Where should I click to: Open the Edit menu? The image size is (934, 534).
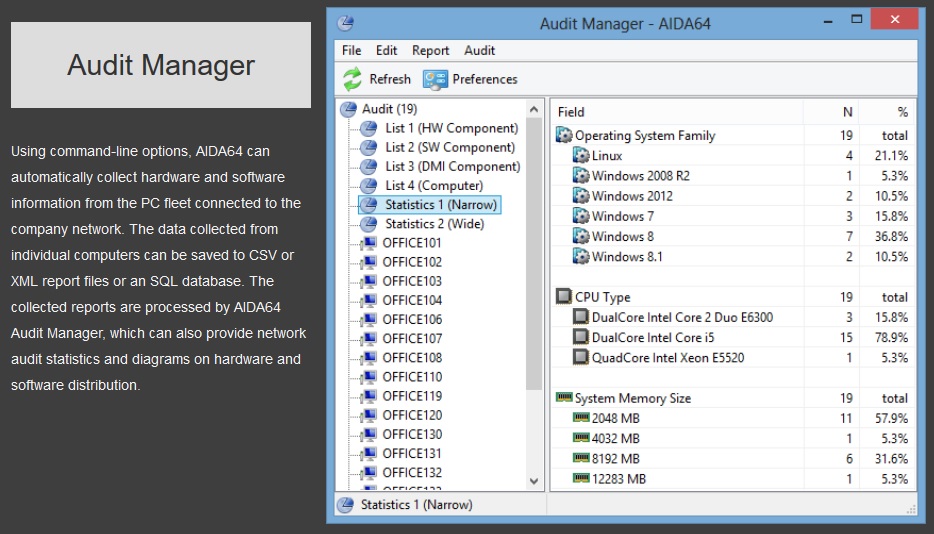coord(386,51)
